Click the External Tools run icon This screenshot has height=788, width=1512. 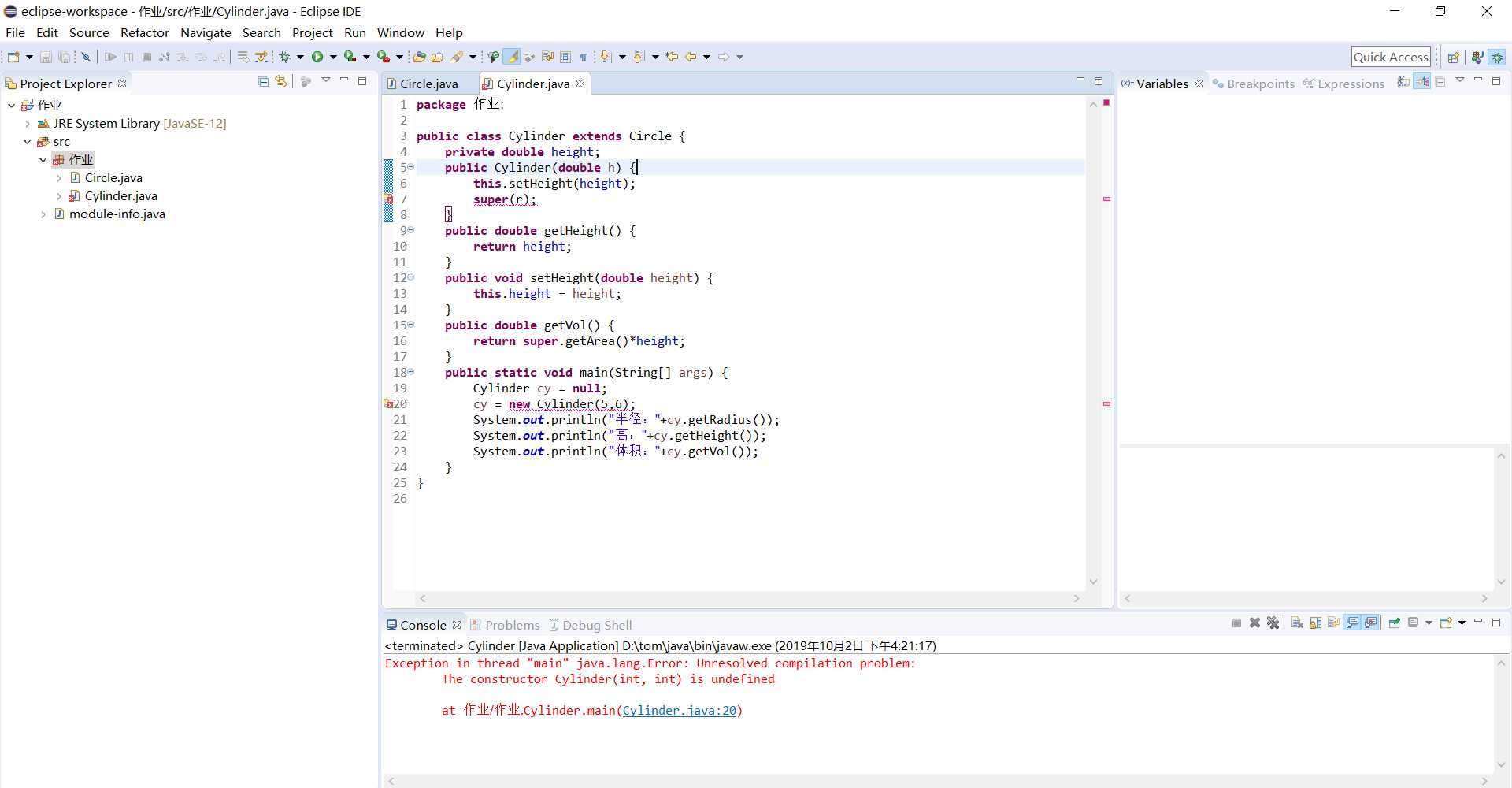click(x=384, y=57)
